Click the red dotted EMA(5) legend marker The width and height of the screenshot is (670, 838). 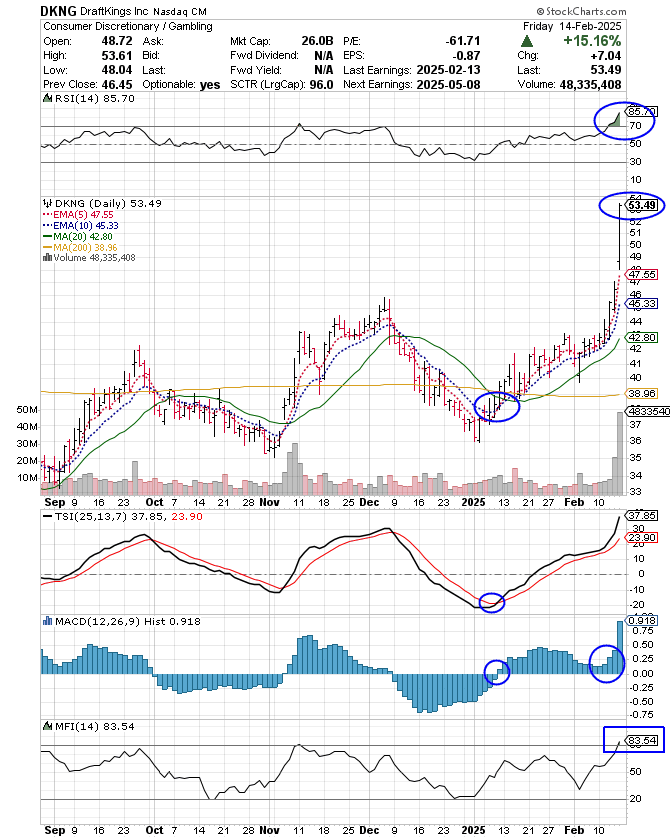point(48,215)
